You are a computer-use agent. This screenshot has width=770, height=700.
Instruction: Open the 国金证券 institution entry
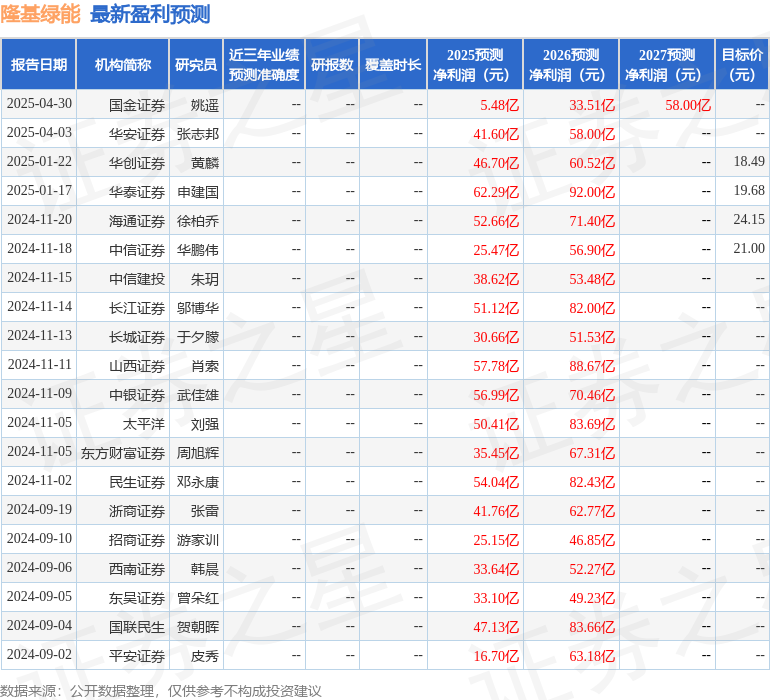tap(137, 104)
